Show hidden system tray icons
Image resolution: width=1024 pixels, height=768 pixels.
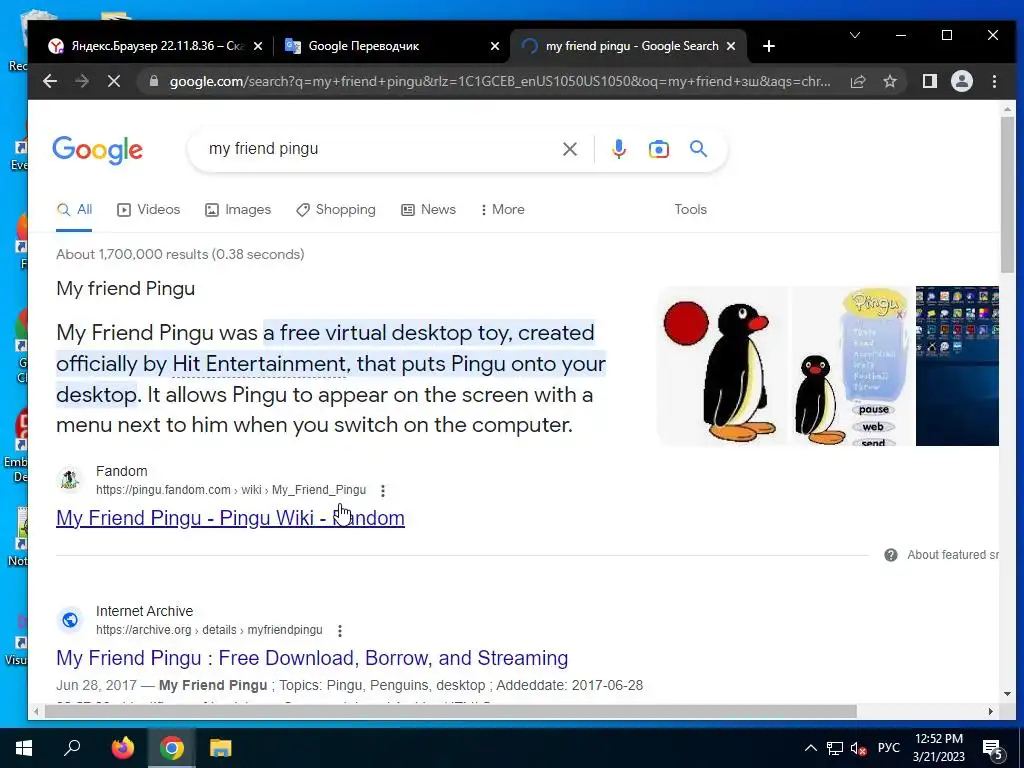[x=810, y=748]
